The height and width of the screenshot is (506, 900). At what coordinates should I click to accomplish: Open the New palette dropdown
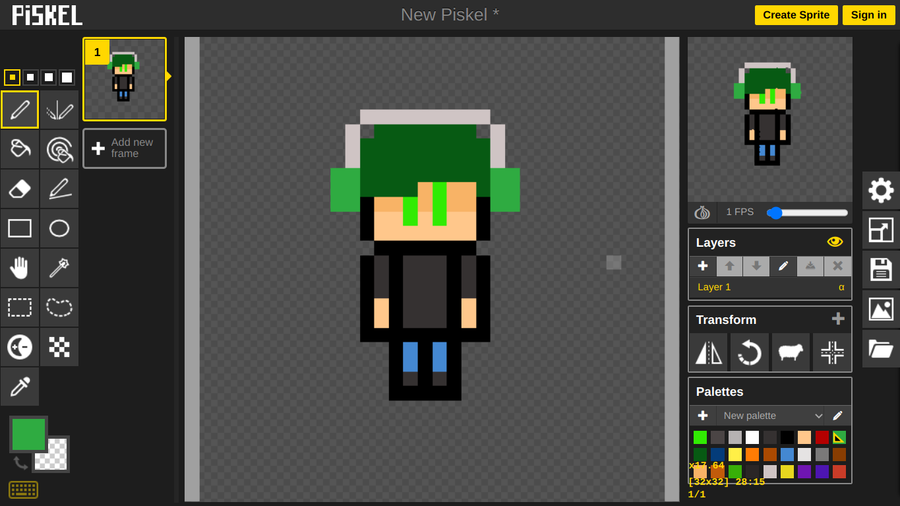coord(772,415)
